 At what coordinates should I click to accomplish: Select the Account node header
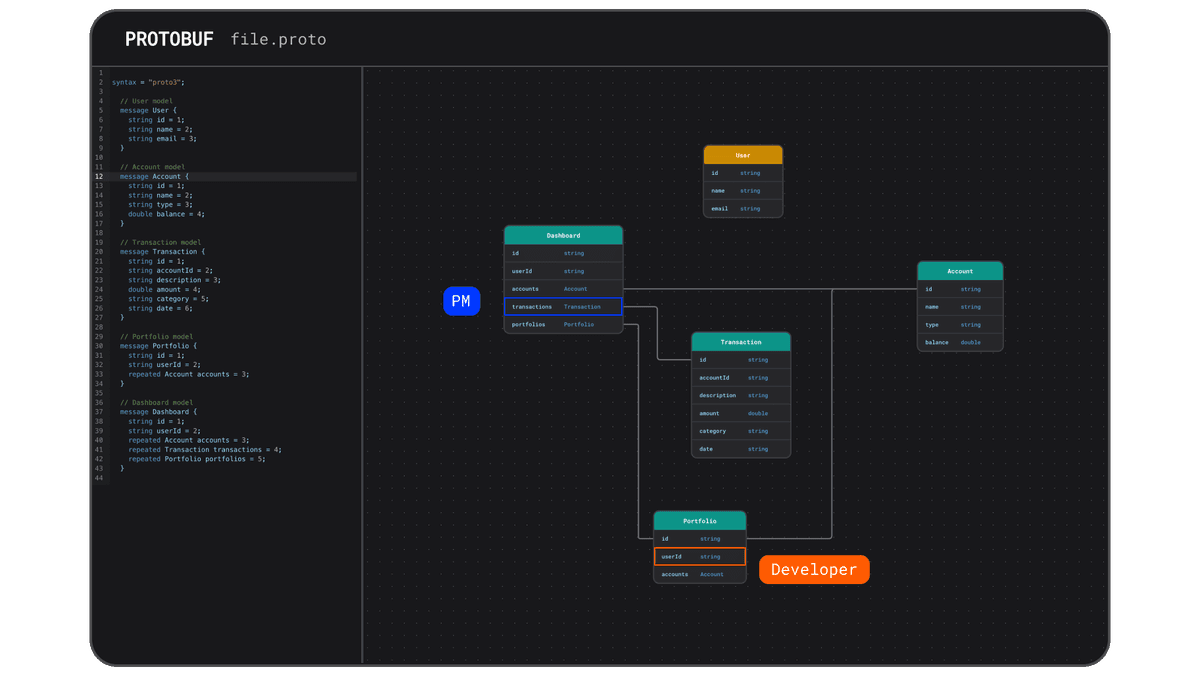click(960, 270)
